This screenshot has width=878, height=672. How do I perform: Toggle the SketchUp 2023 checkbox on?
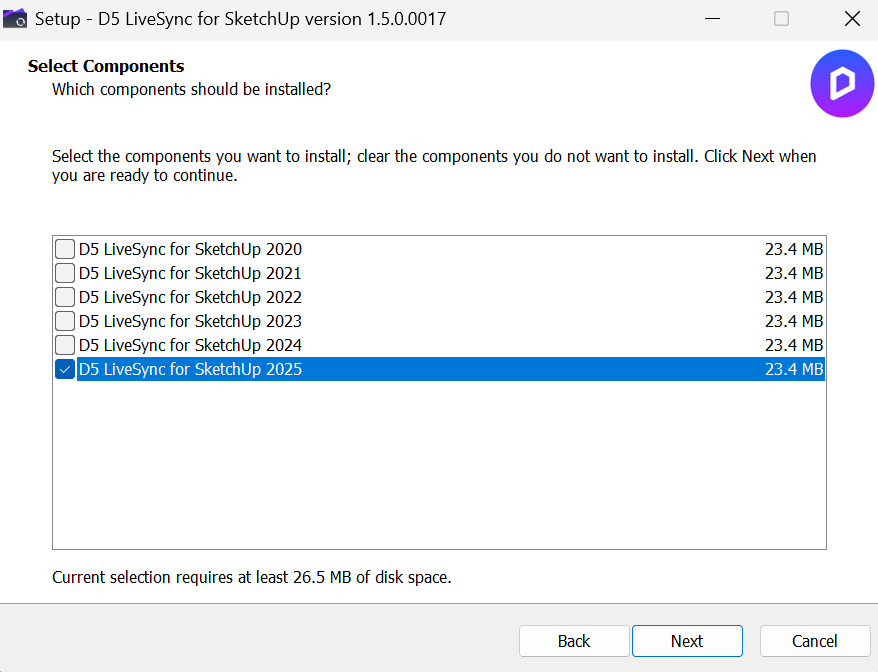(x=65, y=321)
